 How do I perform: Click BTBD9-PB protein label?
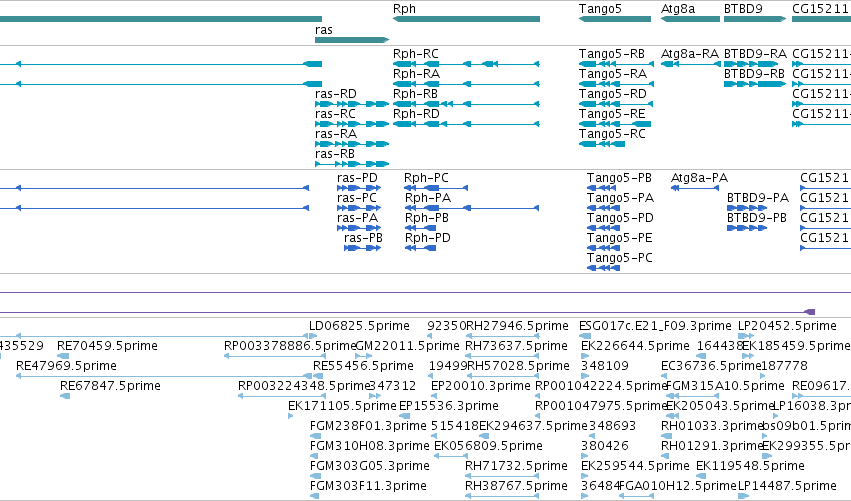tap(757, 218)
